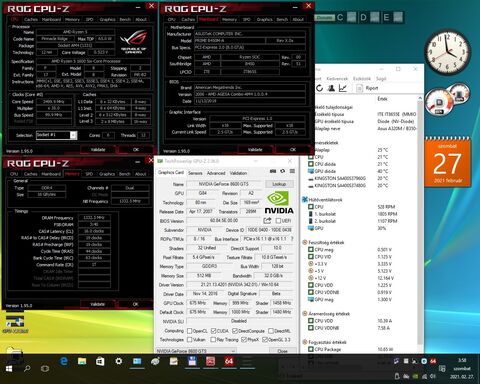
Task: Click the floppy disk taskbar icon
Action: click(192, 361)
